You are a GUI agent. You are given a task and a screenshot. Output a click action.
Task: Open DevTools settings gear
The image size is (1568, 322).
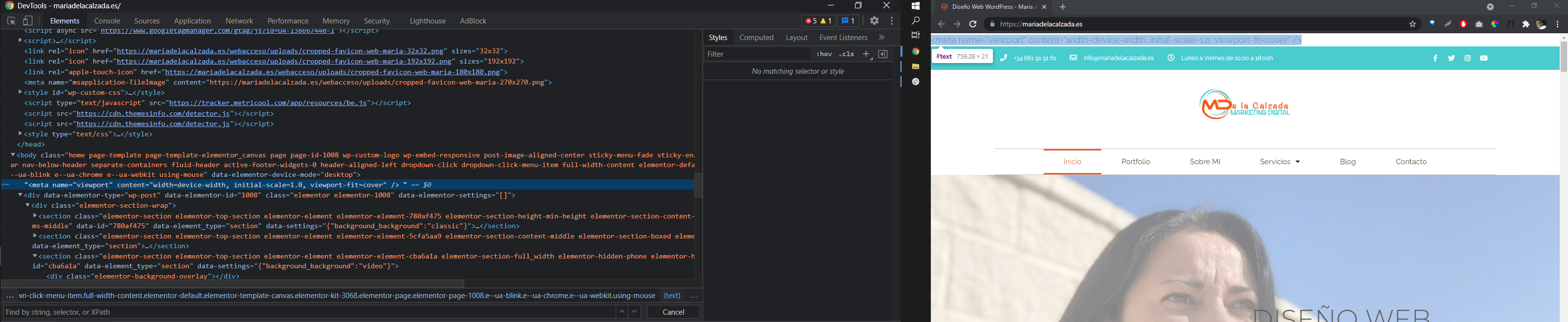pos(874,21)
